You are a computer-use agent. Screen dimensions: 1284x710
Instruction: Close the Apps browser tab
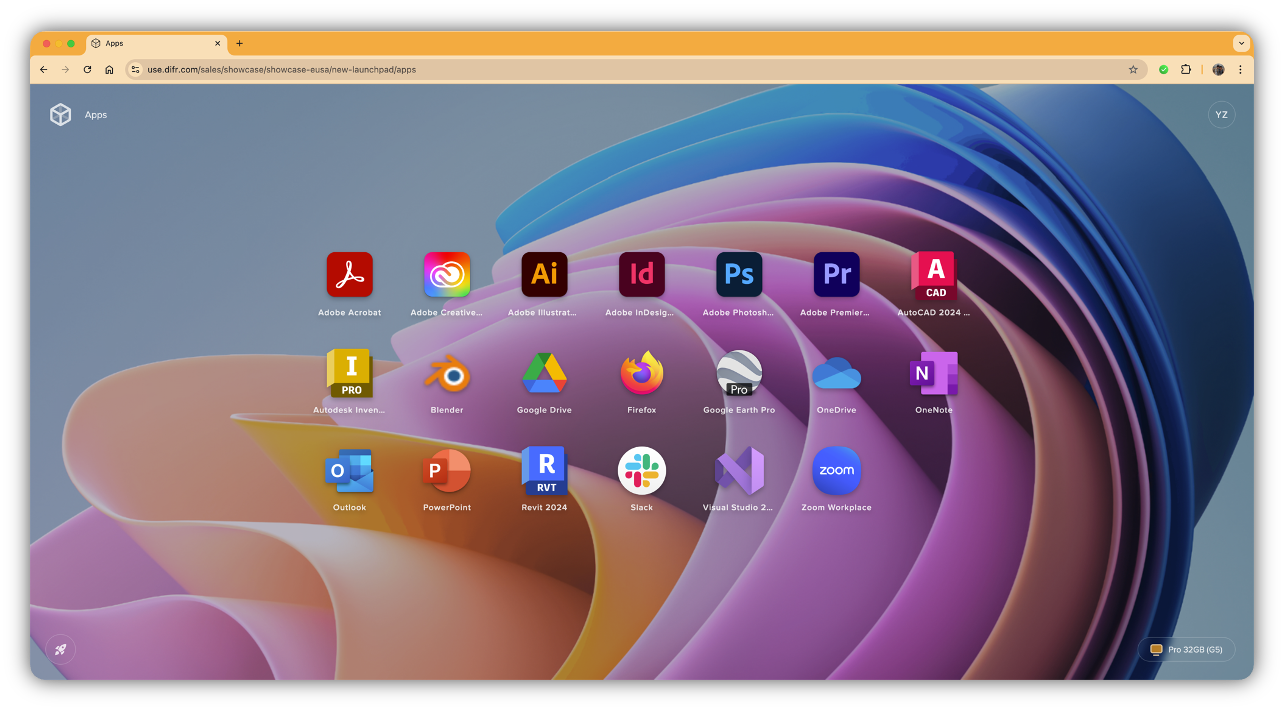[x=217, y=43]
